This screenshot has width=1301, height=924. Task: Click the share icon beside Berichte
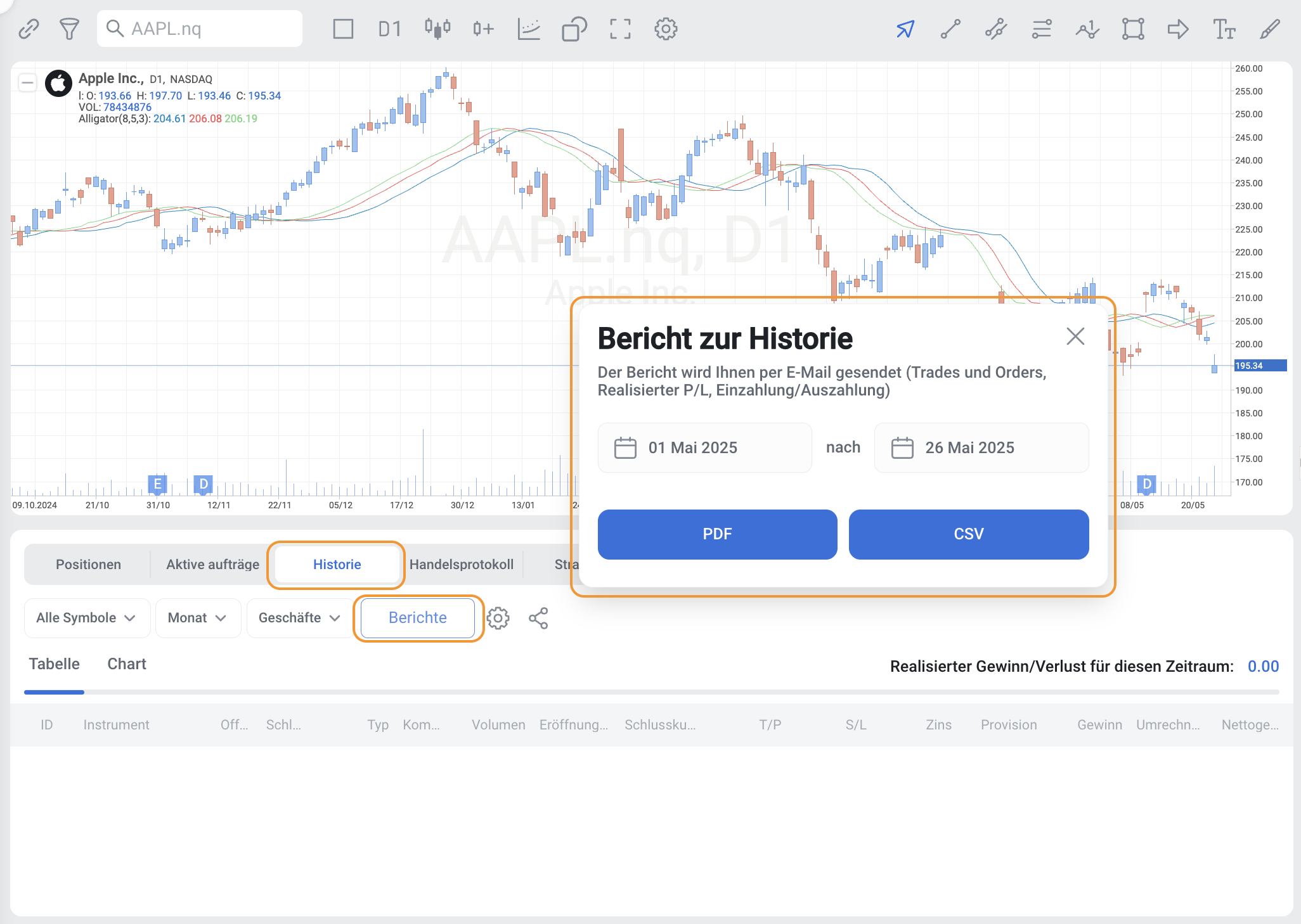(x=538, y=618)
